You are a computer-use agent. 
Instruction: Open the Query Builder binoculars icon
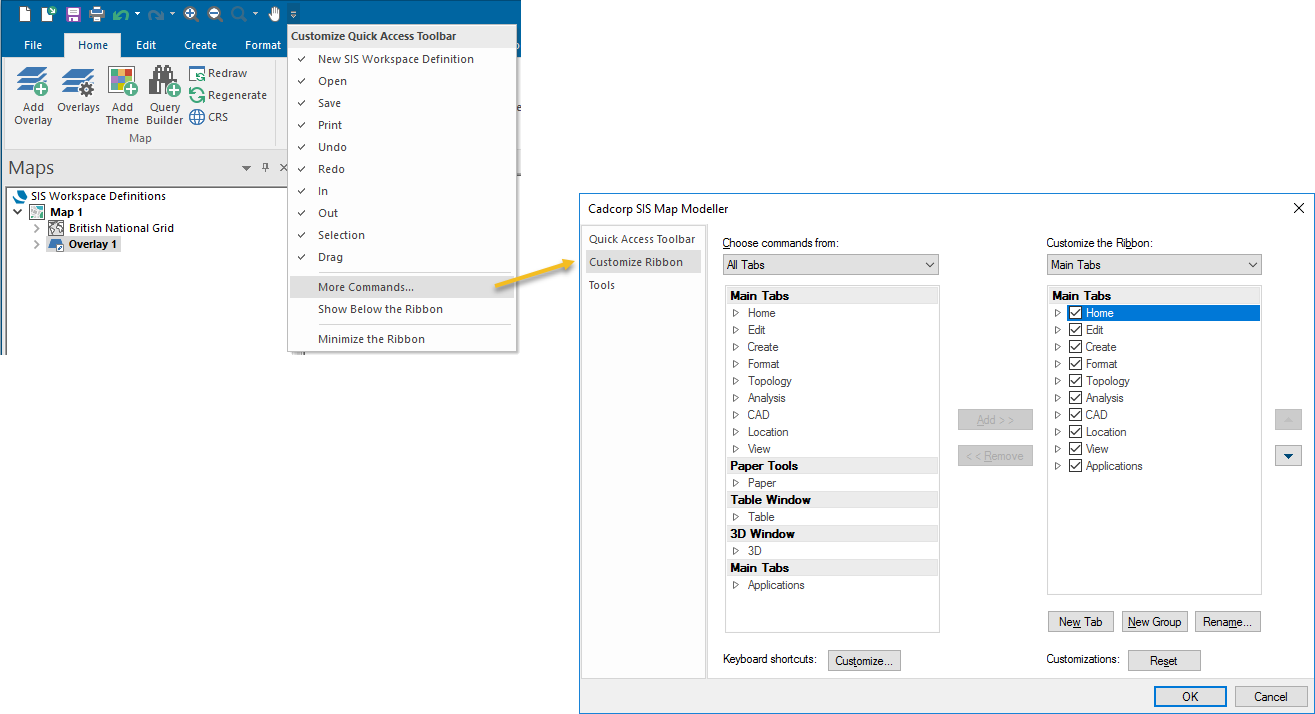click(165, 82)
